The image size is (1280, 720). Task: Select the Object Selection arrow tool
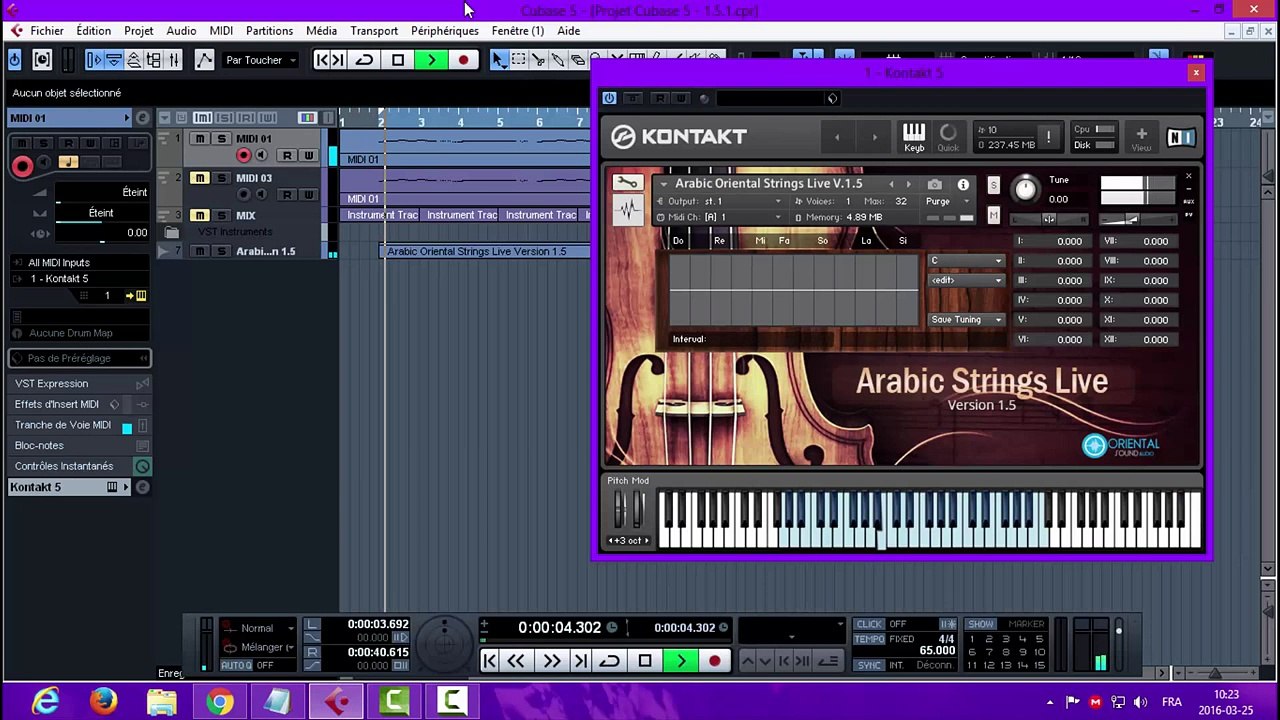click(x=499, y=60)
